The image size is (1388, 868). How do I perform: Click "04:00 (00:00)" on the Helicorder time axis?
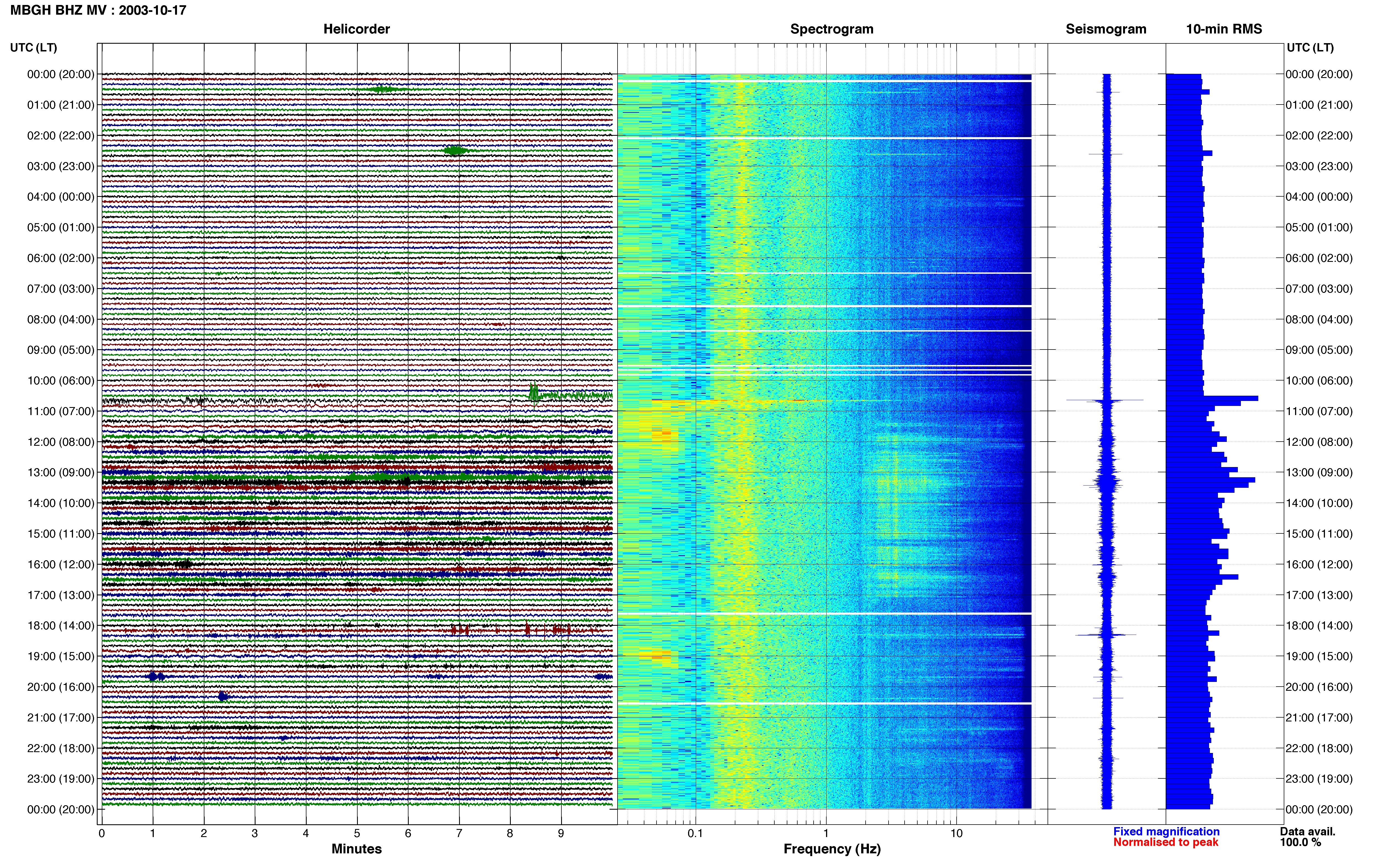pos(61,197)
